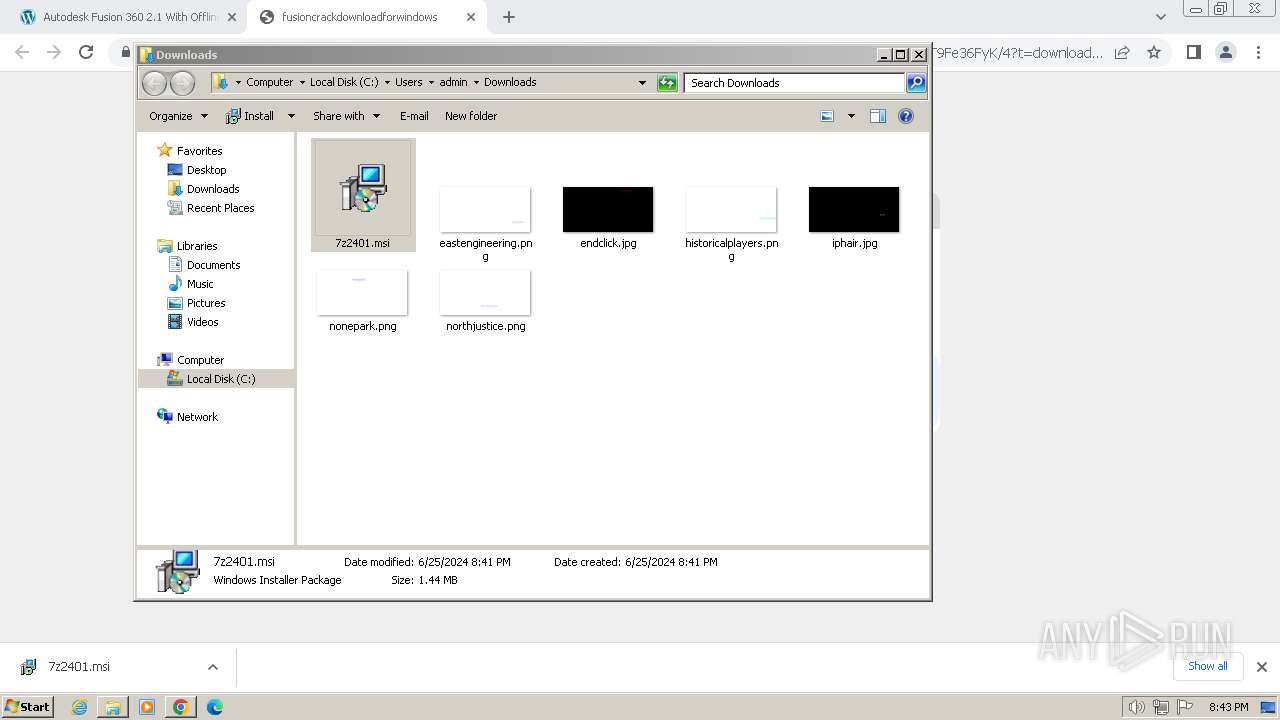The height and width of the screenshot is (720, 1280).
Task: Open Desktop in navigation pane
Action: click(206, 170)
